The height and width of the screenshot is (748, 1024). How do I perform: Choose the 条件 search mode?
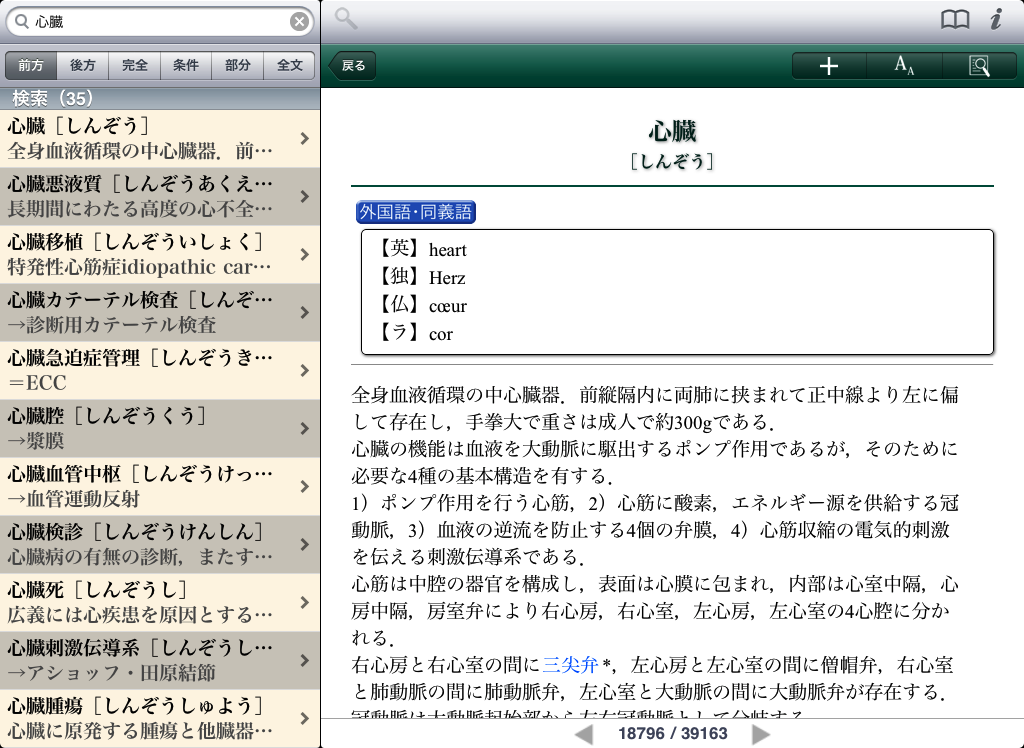pos(186,66)
